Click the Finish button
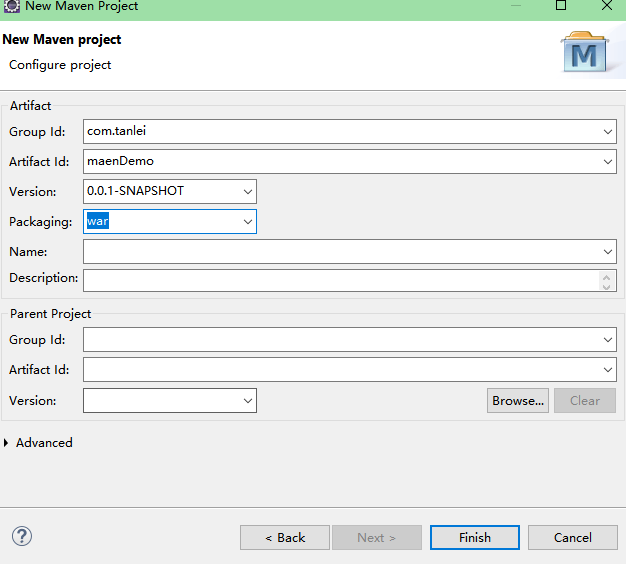The width and height of the screenshot is (626, 564). point(475,538)
